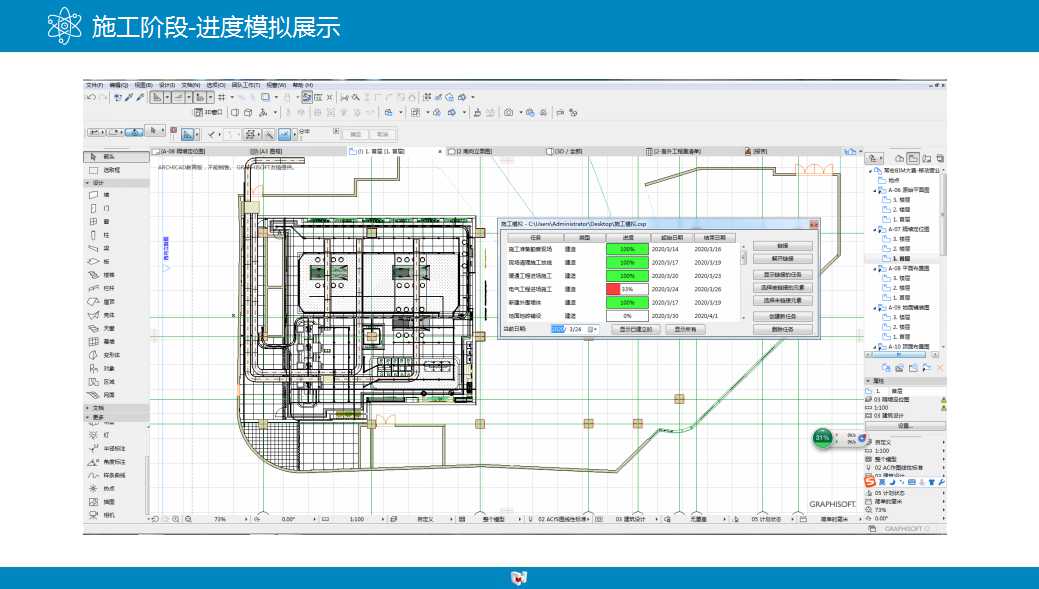The width and height of the screenshot is (1039, 589).
Task: Click the 33% red progress bar
Action: click(x=613, y=289)
